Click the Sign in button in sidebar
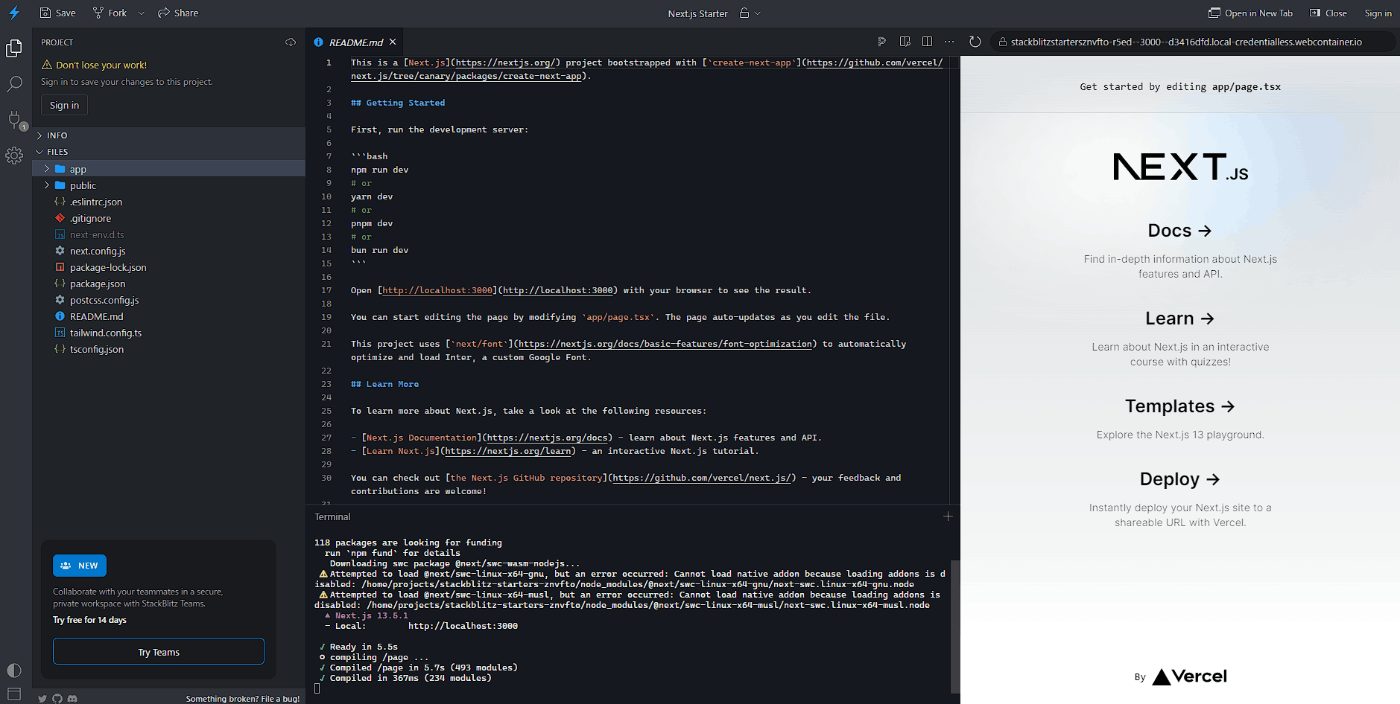The image size is (1400, 704). point(64,105)
